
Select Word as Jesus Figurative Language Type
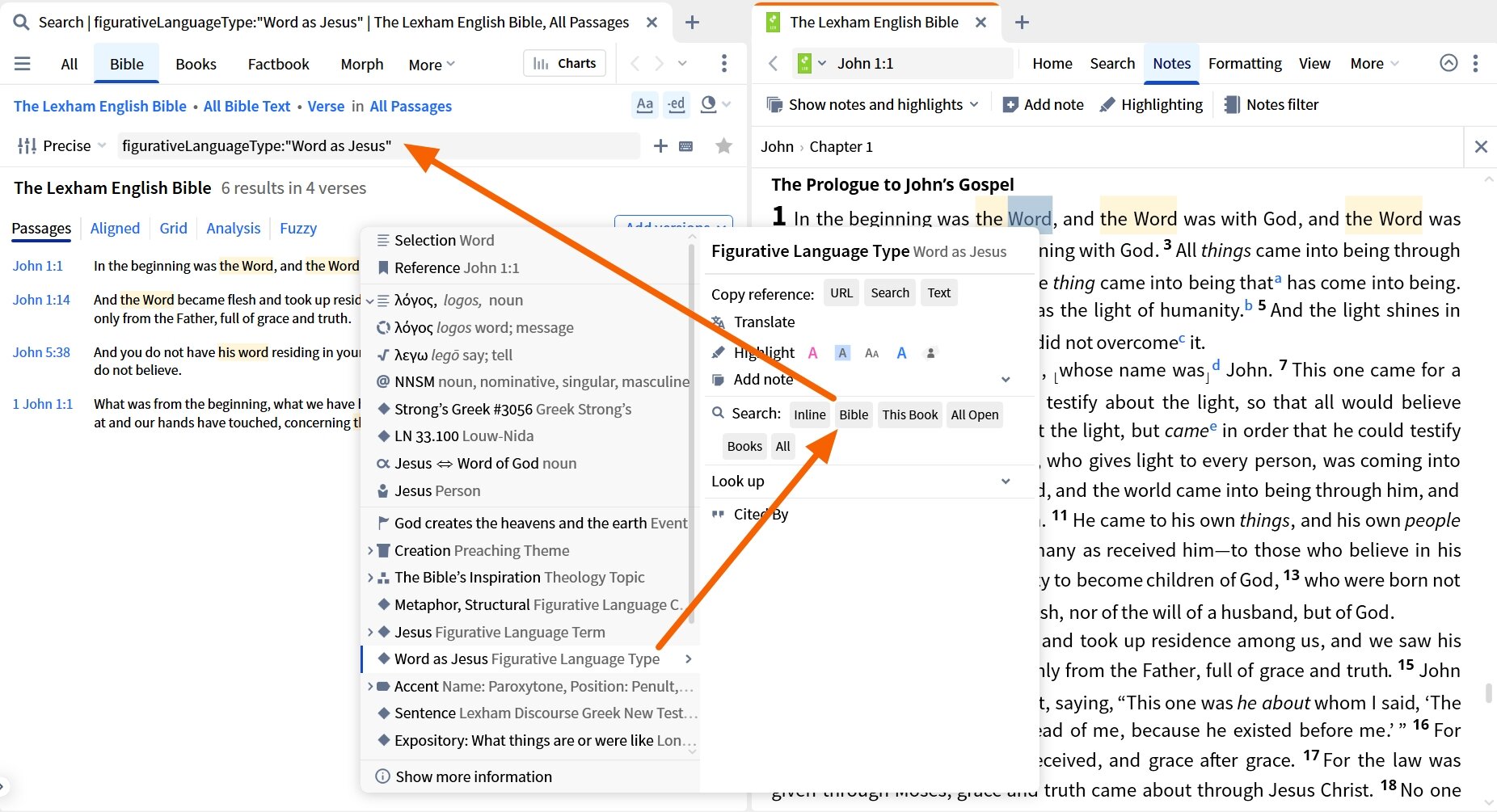pos(530,658)
